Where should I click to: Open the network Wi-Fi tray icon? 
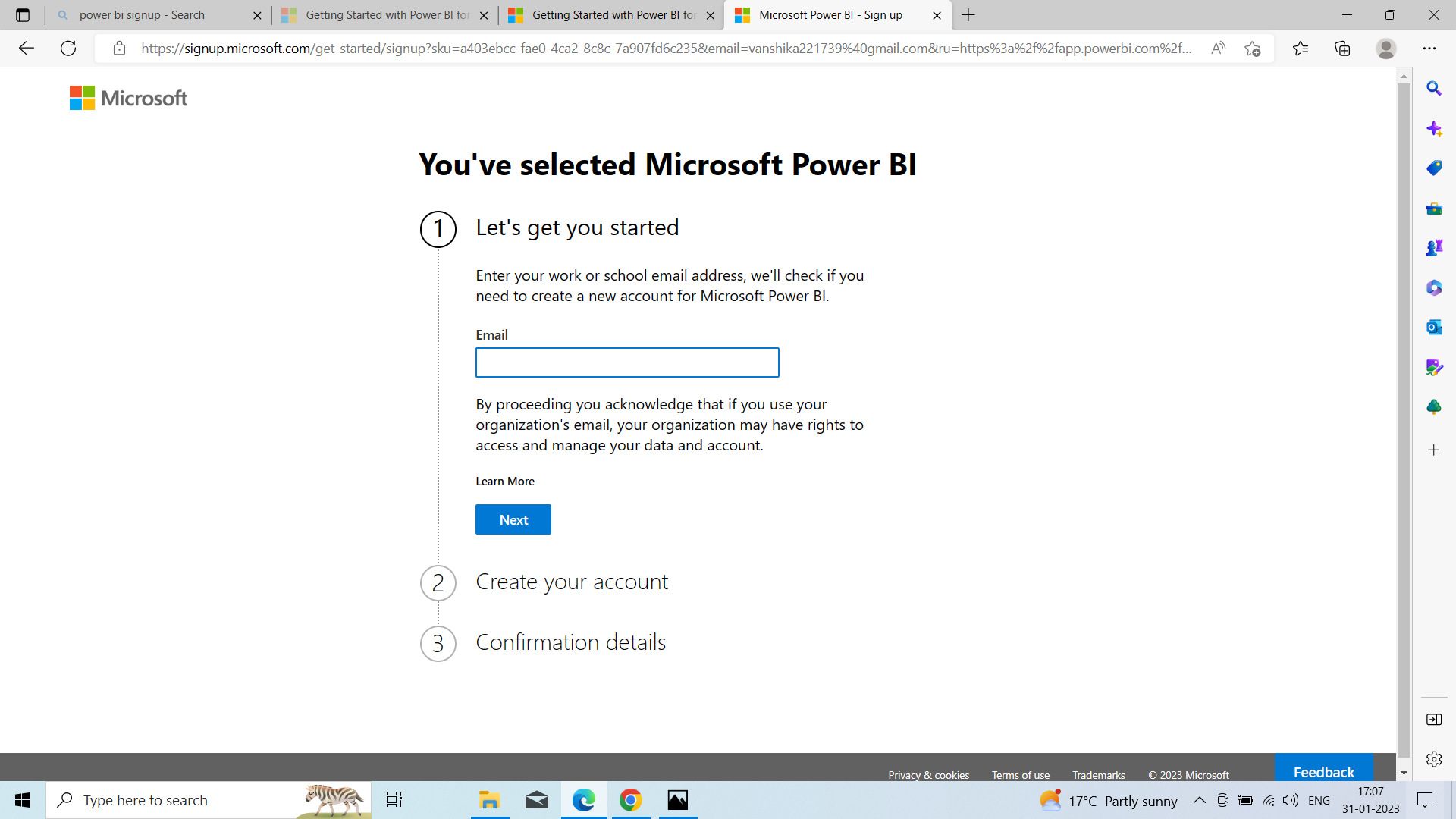click(x=1268, y=800)
